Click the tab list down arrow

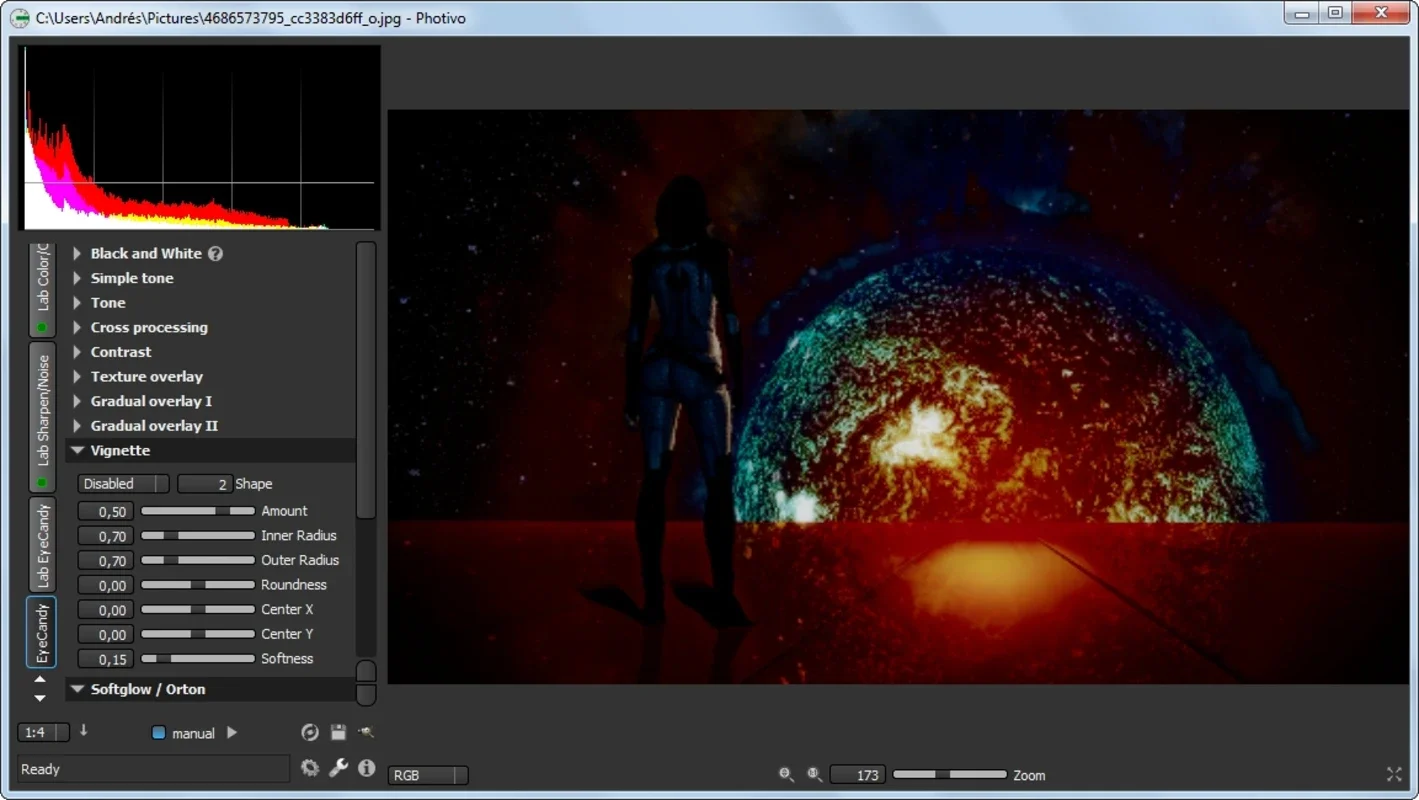(x=40, y=698)
